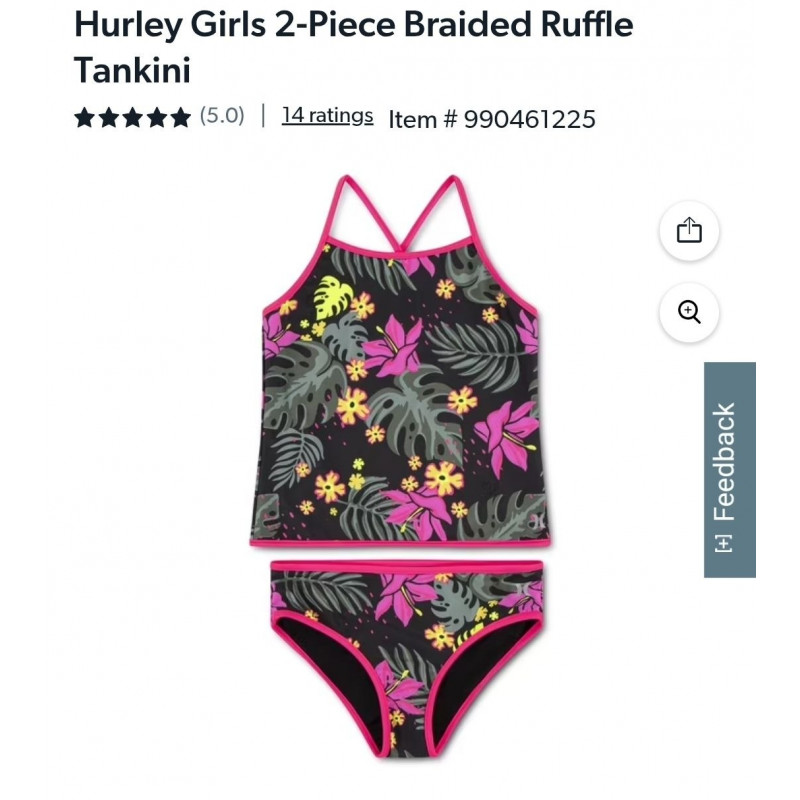Select the fifth rating star
Screen dimensions: 800x800
(x=180, y=117)
